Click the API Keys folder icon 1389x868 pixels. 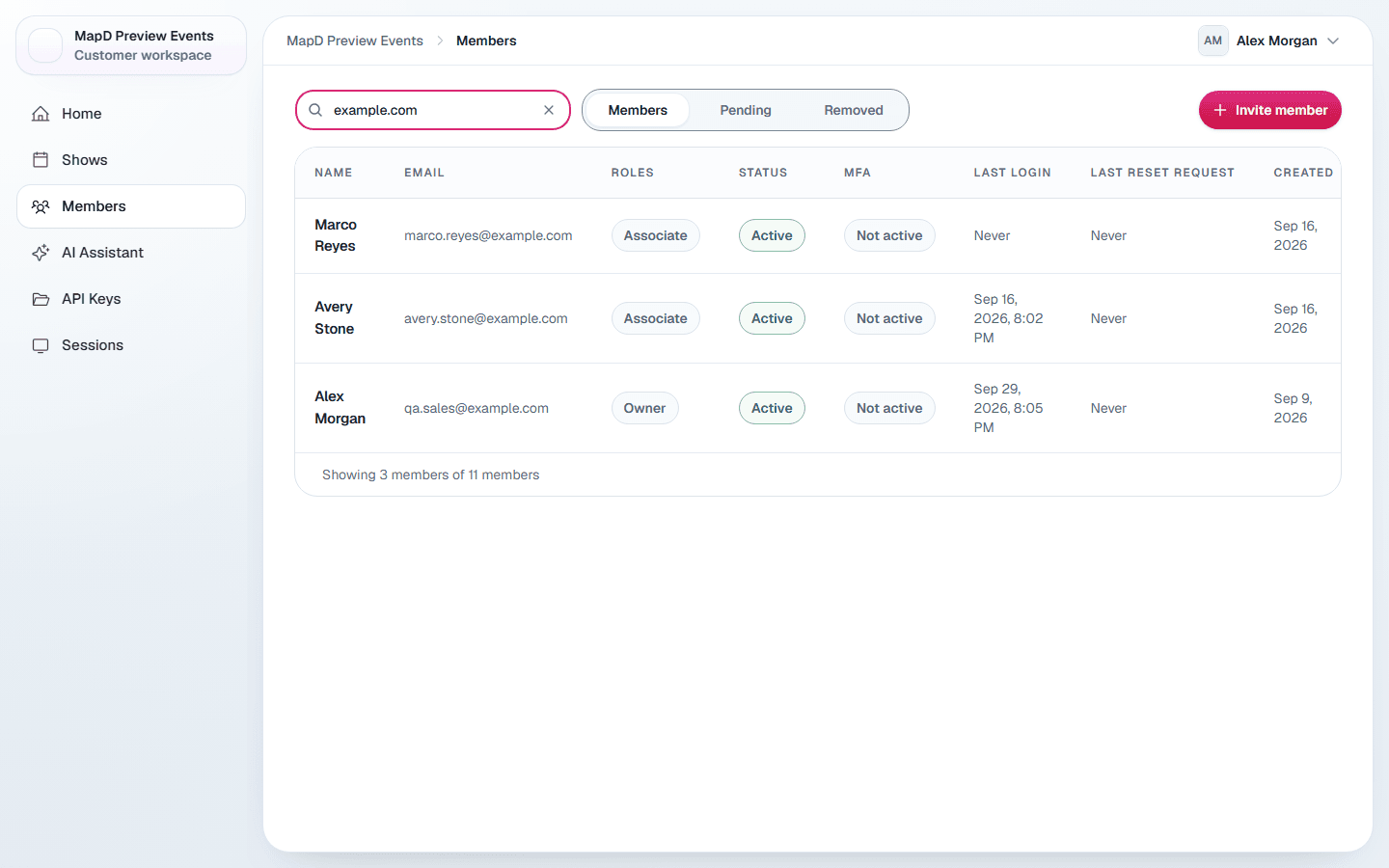(41, 299)
